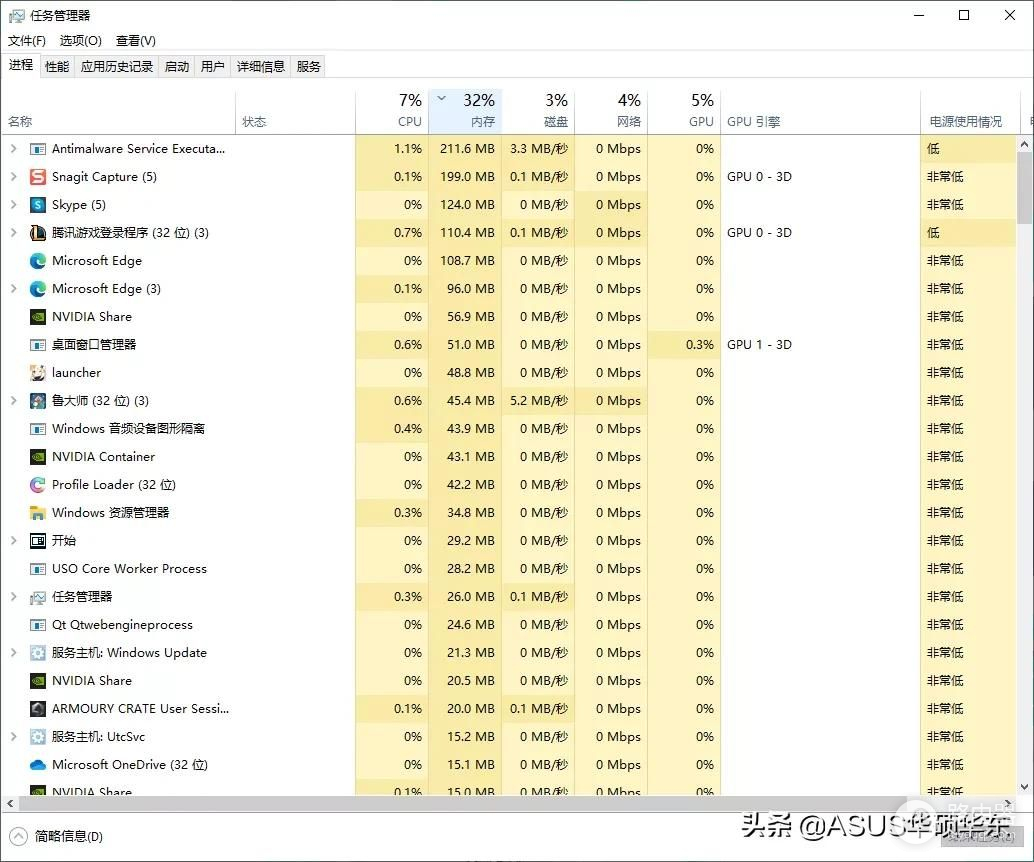Click the Microsoft Edge icon without expander
The image size is (1034, 862).
(38, 261)
